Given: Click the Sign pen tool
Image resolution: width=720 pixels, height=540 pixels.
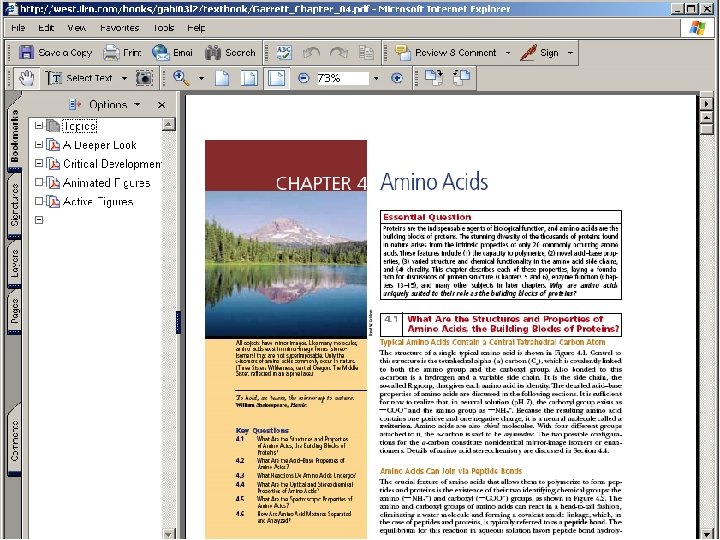Looking at the screenshot, I should [x=539, y=53].
